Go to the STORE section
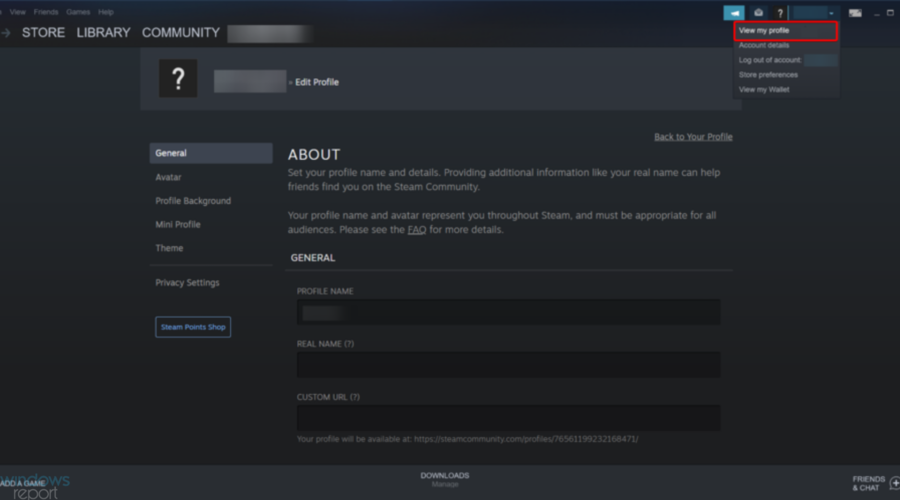 (x=43, y=33)
